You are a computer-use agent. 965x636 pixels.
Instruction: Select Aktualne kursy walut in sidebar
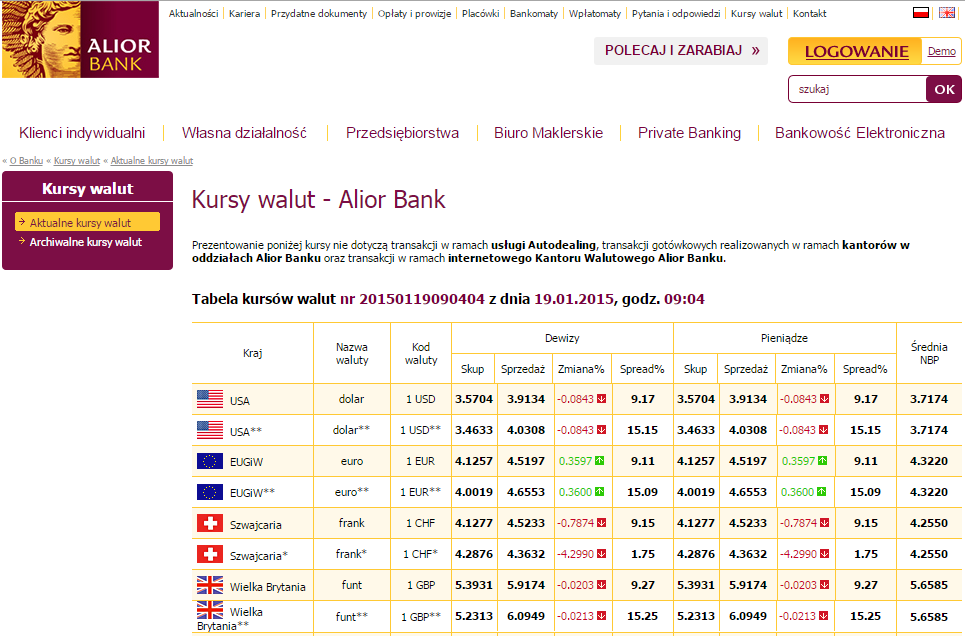(87, 222)
